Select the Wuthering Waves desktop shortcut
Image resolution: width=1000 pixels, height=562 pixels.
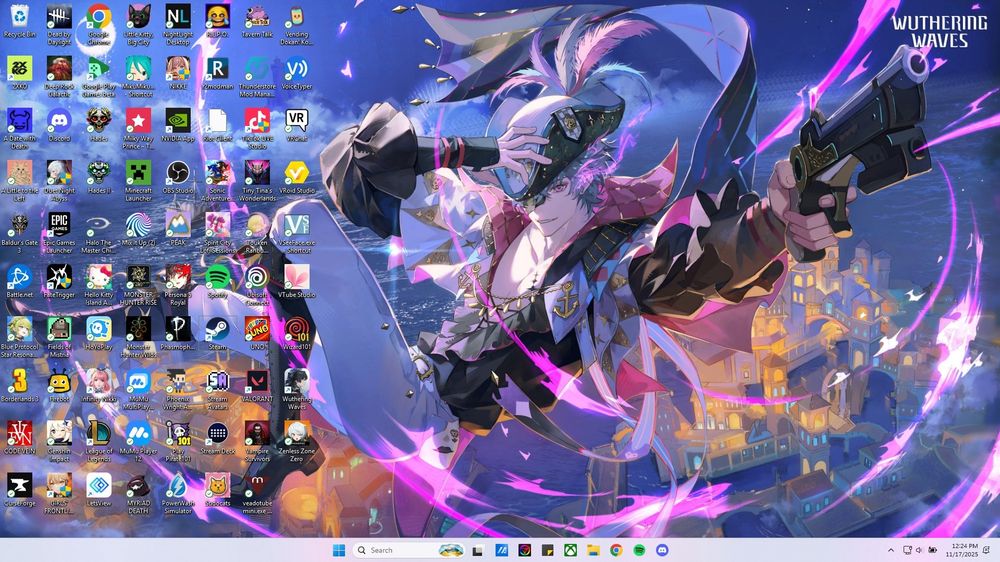pyautogui.click(x=297, y=390)
